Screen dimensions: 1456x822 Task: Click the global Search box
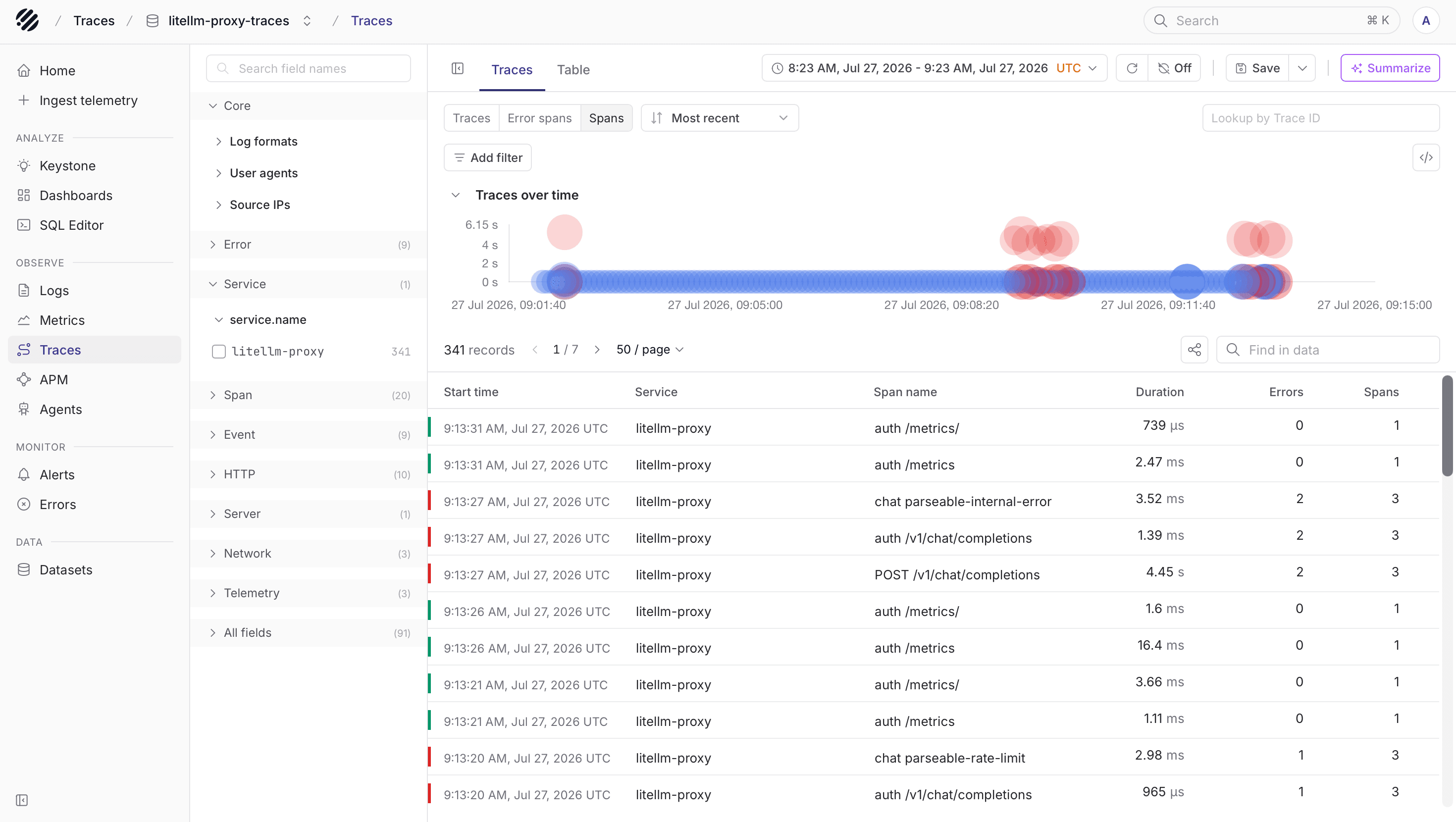(x=1271, y=20)
